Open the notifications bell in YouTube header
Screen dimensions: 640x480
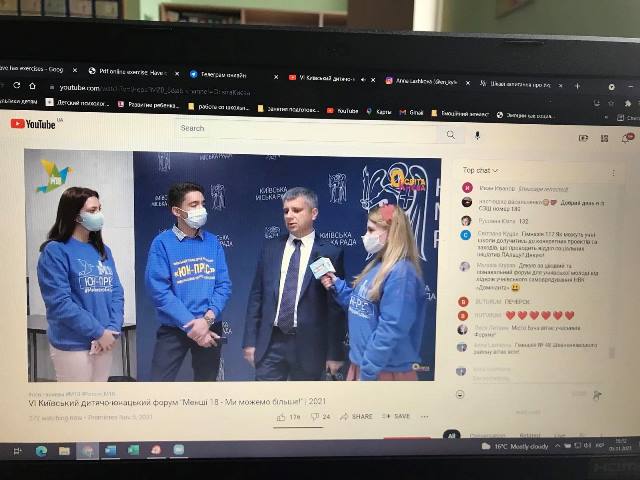(x=628, y=138)
